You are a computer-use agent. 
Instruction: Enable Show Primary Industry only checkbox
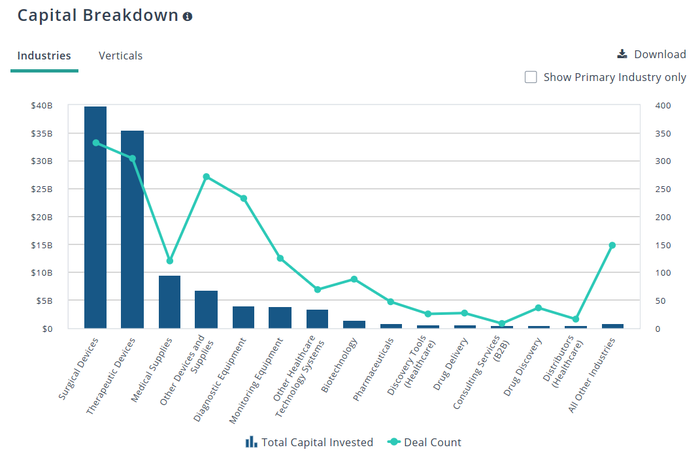pyautogui.click(x=531, y=77)
